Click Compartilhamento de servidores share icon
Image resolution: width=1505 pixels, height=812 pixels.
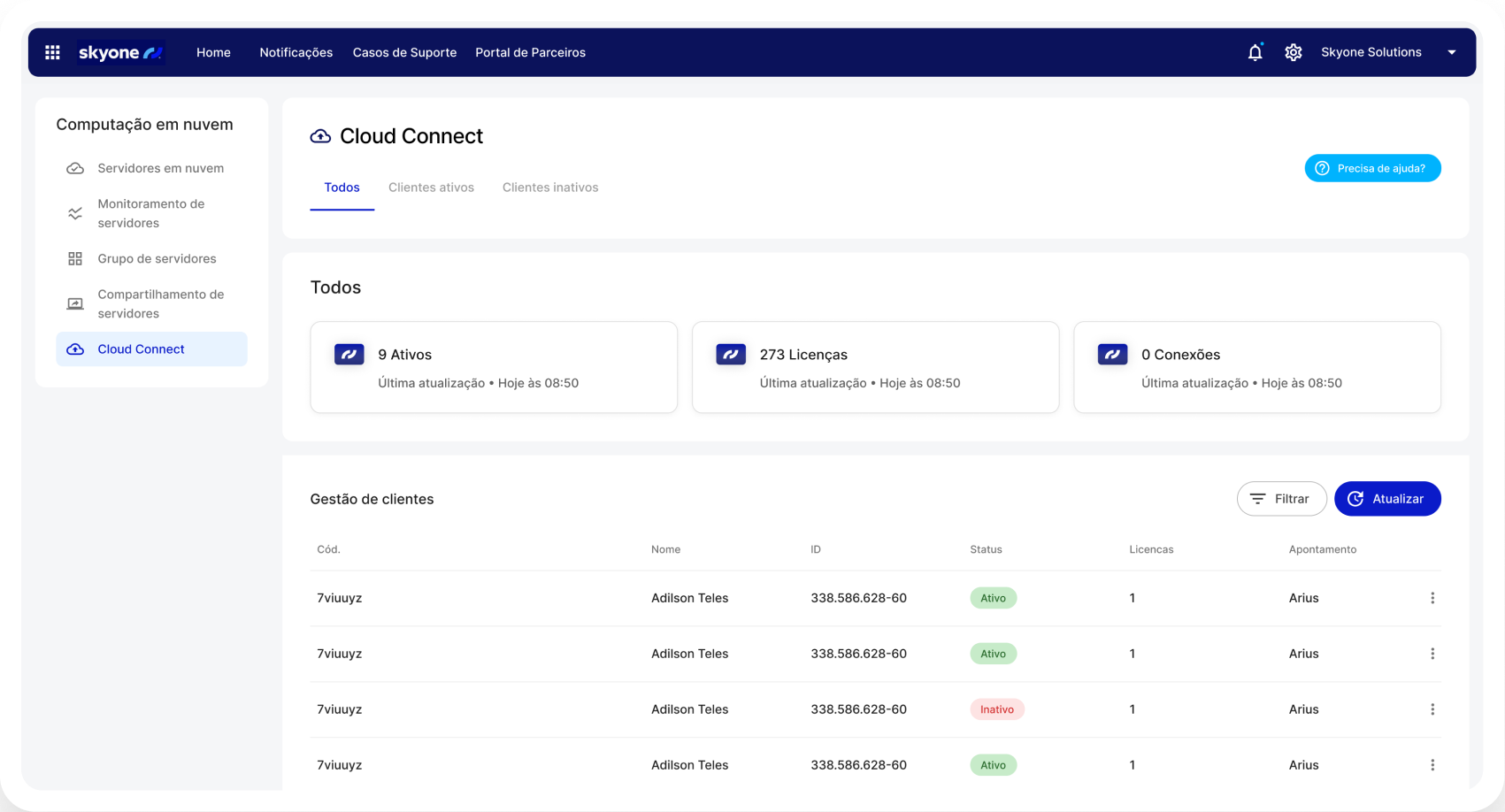75,304
